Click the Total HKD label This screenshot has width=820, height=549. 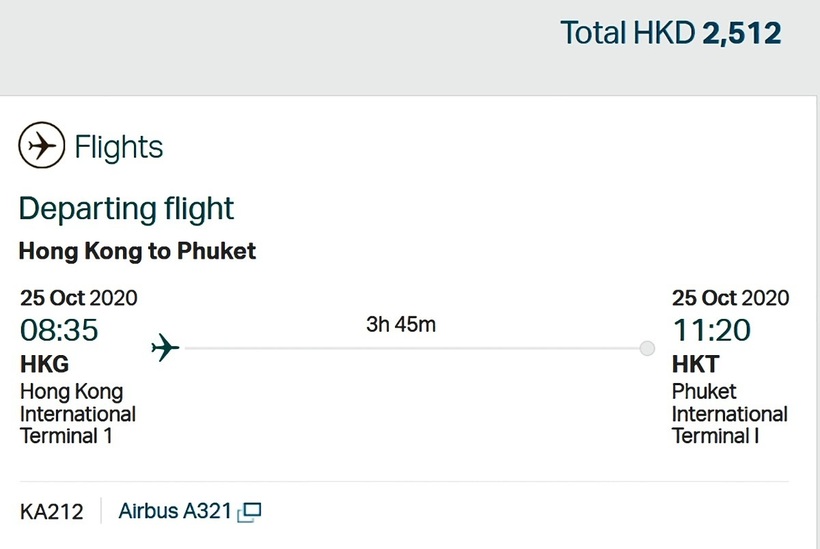pyautogui.click(x=627, y=33)
